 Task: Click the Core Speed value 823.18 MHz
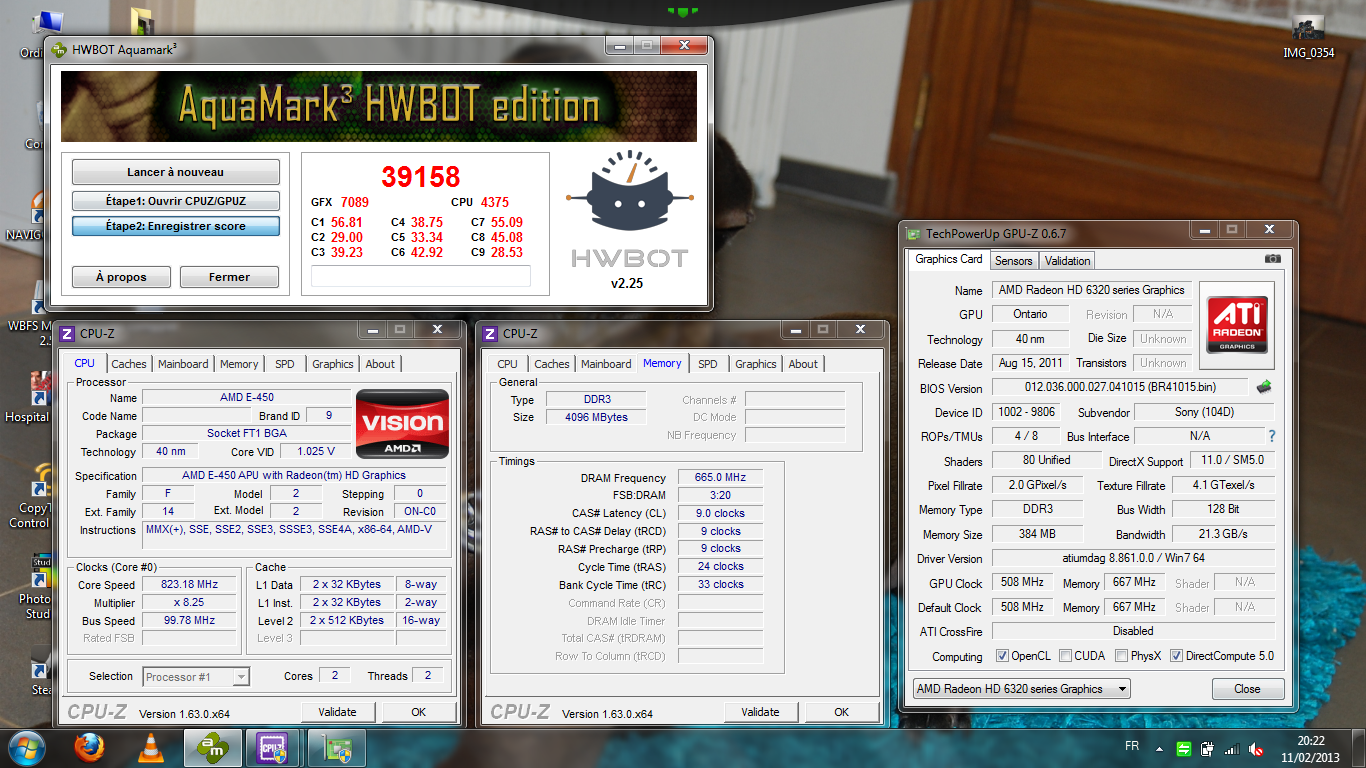click(x=188, y=585)
